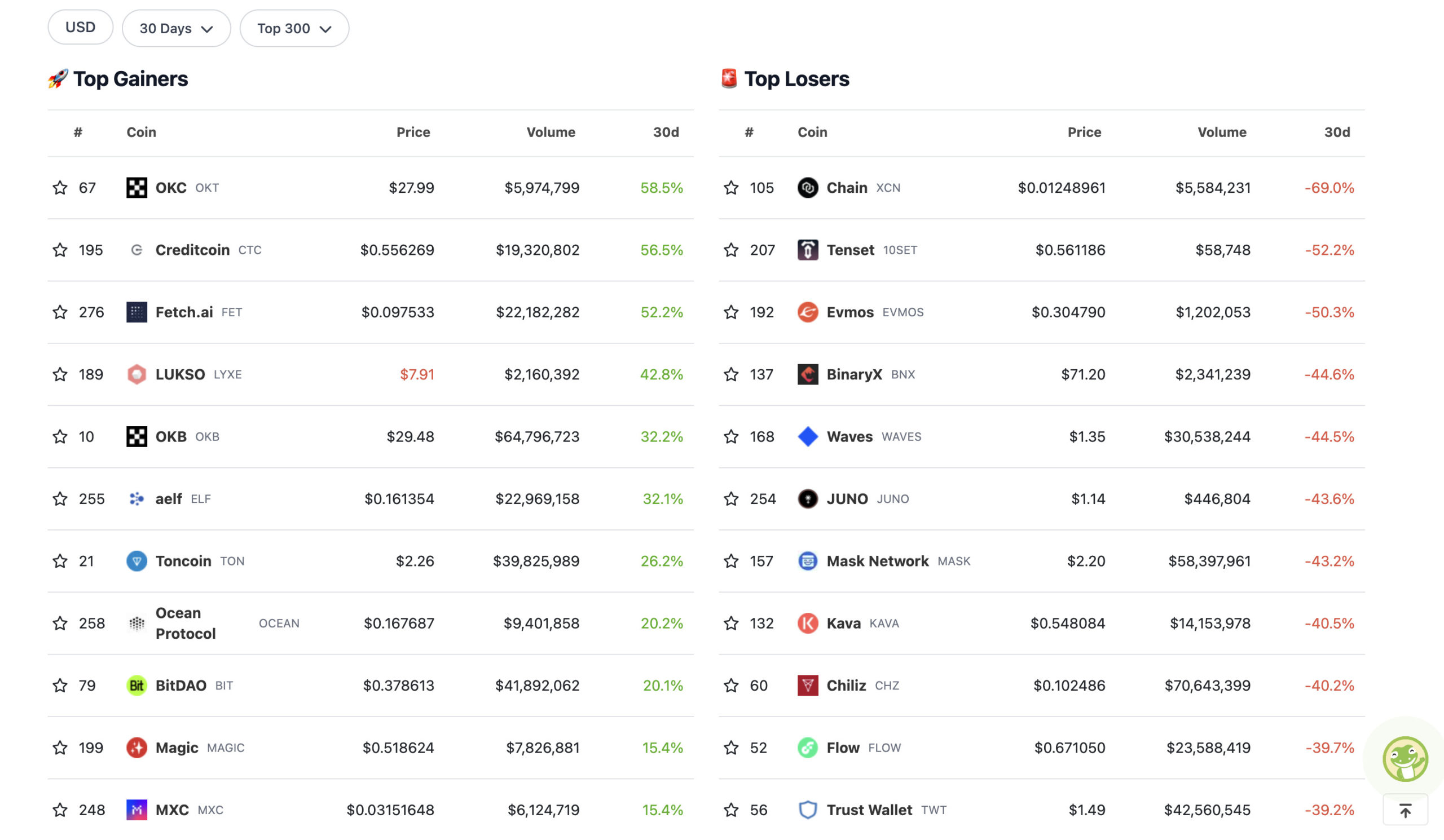1444x840 pixels.
Task: Star Toncoin in the gainers list
Action: [60, 561]
